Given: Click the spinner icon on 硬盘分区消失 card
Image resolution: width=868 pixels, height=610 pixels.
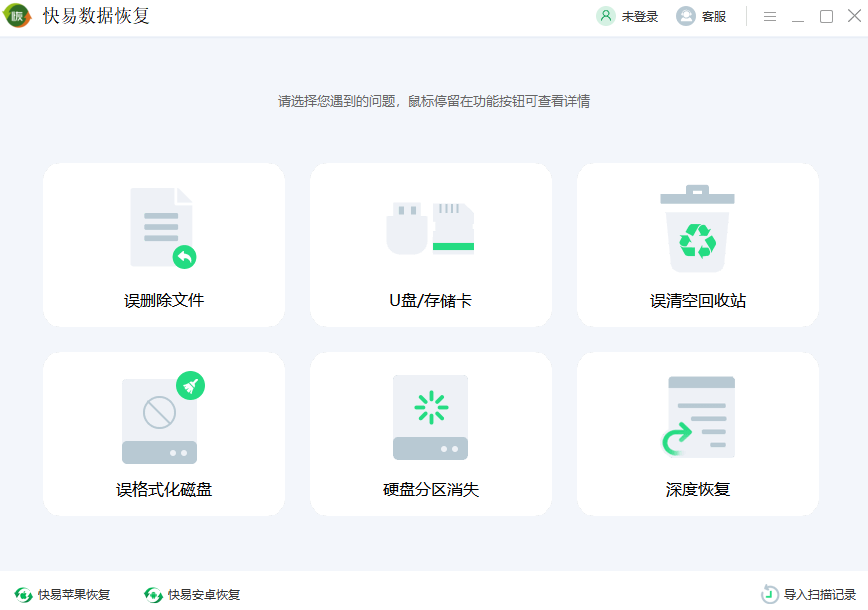Looking at the screenshot, I should 430,408.
